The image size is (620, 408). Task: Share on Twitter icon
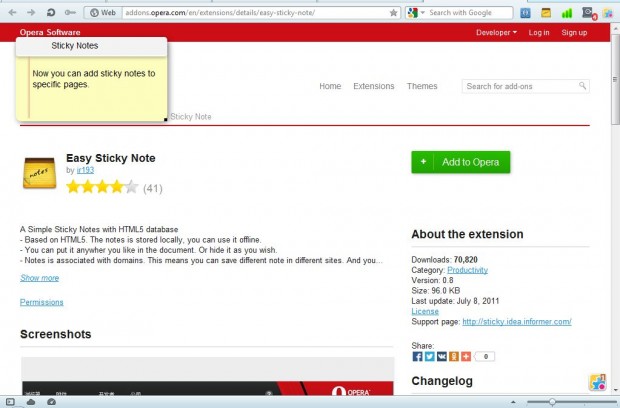pyautogui.click(x=430, y=356)
